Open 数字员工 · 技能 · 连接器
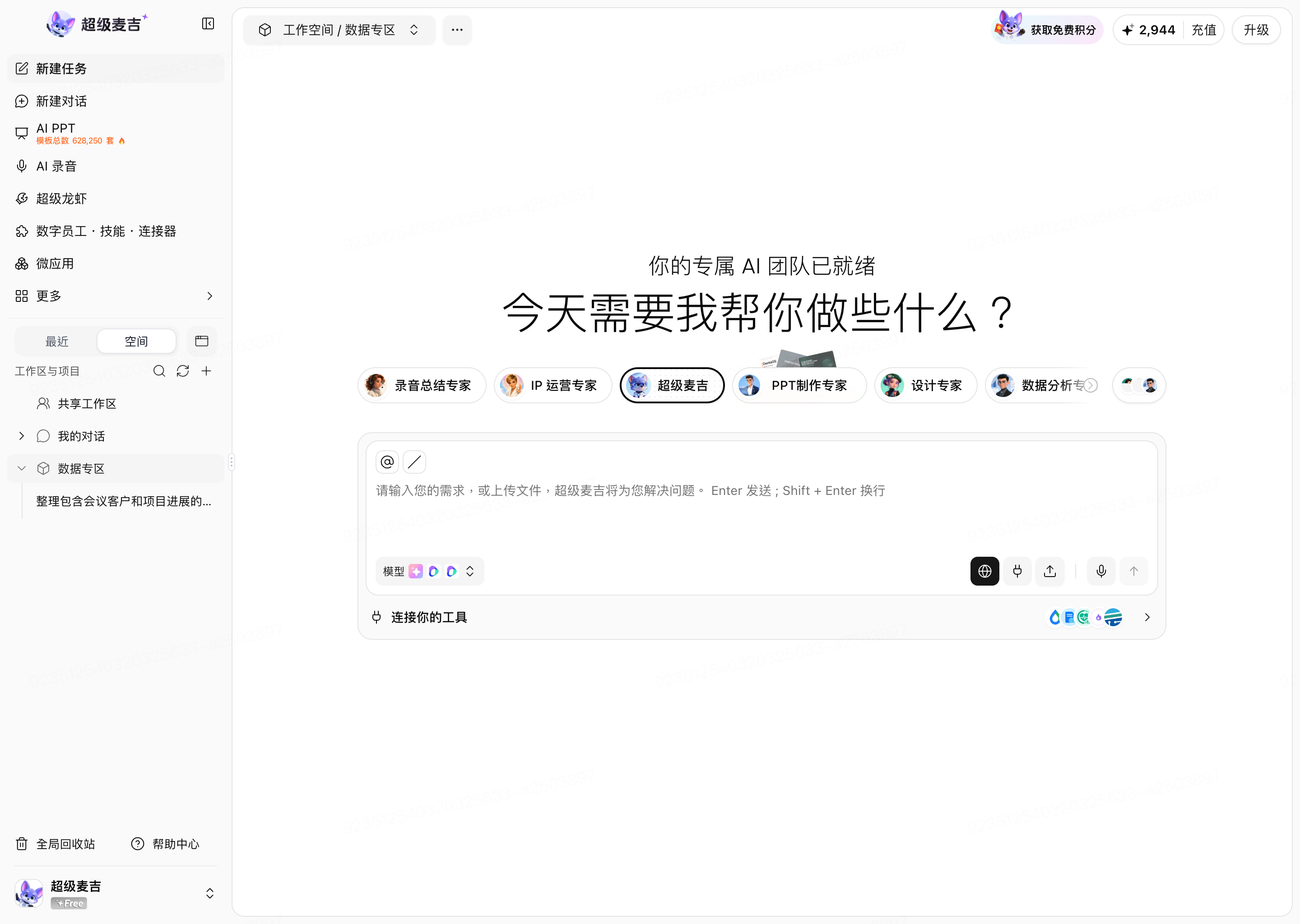This screenshot has height=924, width=1300. point(116,231)
